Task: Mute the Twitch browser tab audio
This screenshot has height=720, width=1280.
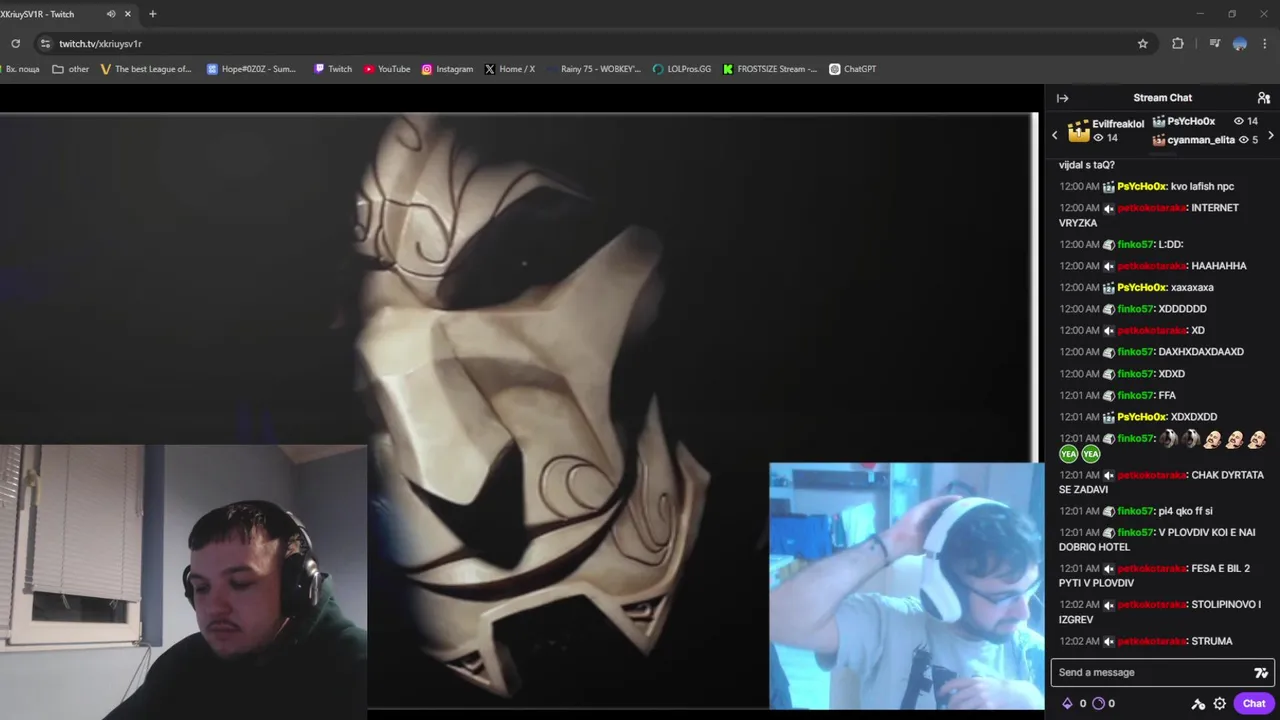Action: point(111,14)
